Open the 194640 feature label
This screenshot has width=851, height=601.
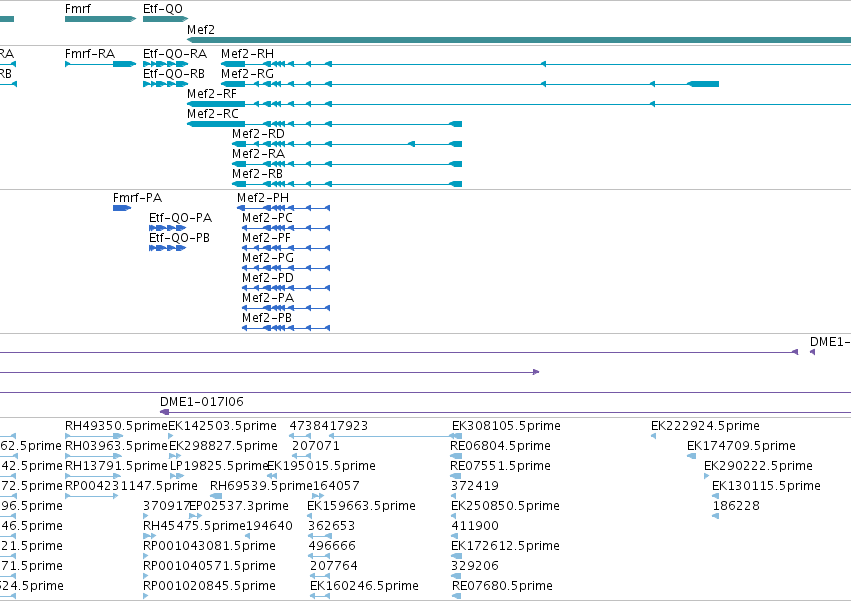(270, 526)
